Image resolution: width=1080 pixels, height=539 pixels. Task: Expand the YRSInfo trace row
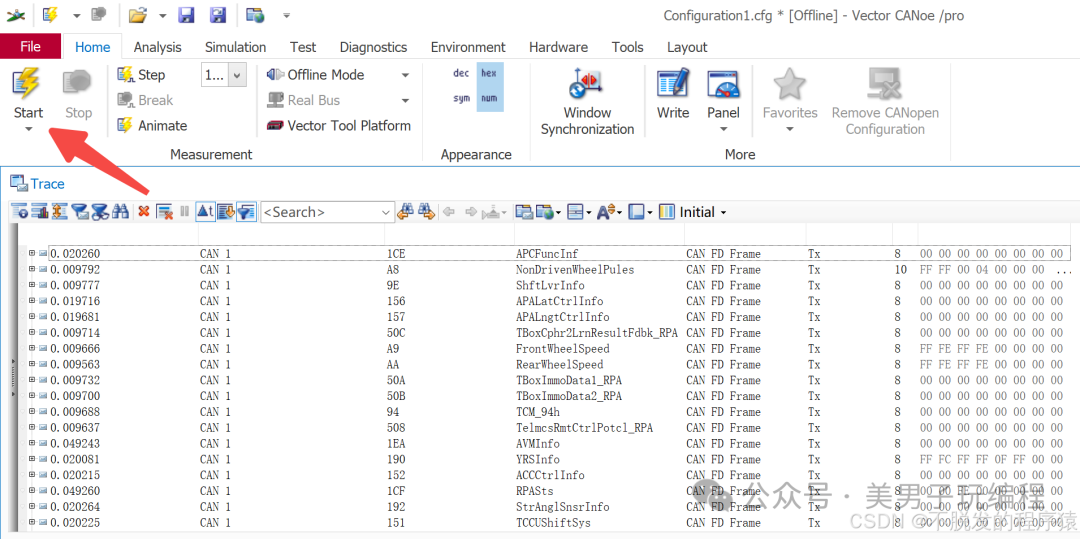[x=32, y=460]
